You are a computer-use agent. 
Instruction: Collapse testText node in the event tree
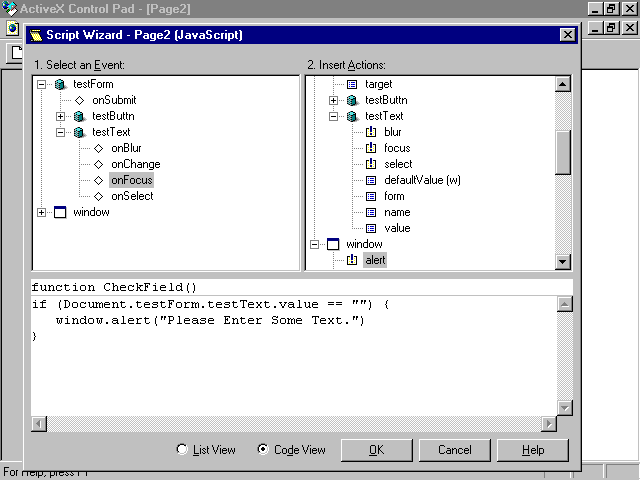point(61,132)
